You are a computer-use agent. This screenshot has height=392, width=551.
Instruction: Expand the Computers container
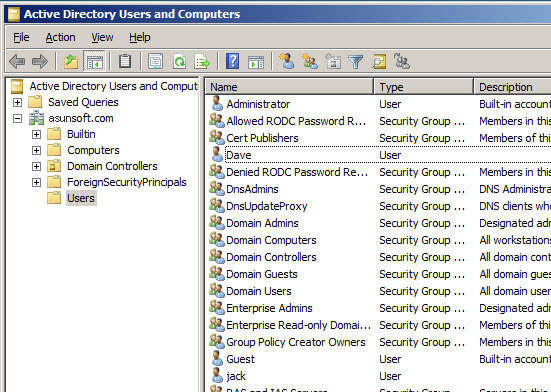tap(36, 150)
